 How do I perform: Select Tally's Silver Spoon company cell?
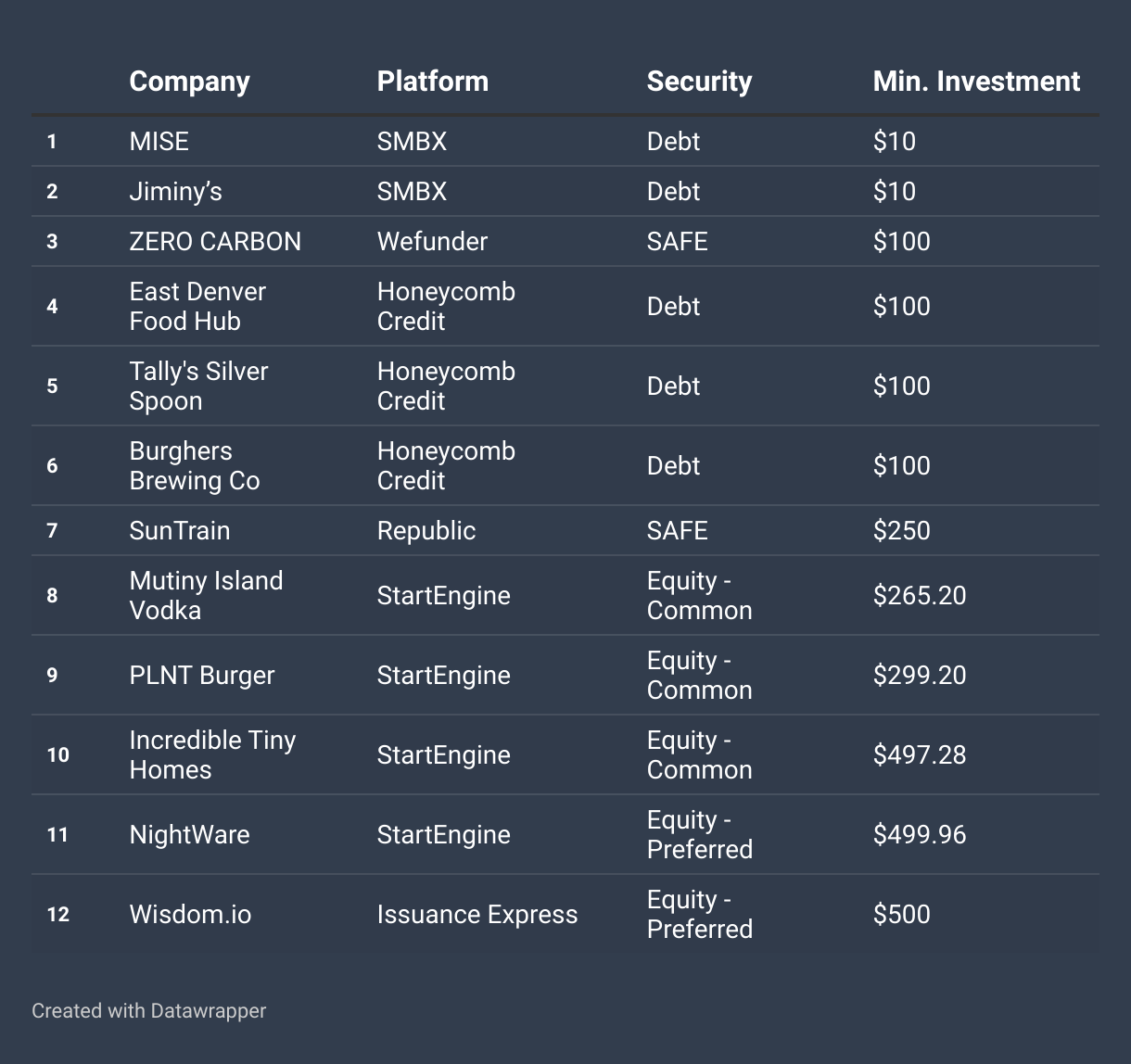pyautogui.click(x=198, y=386)
